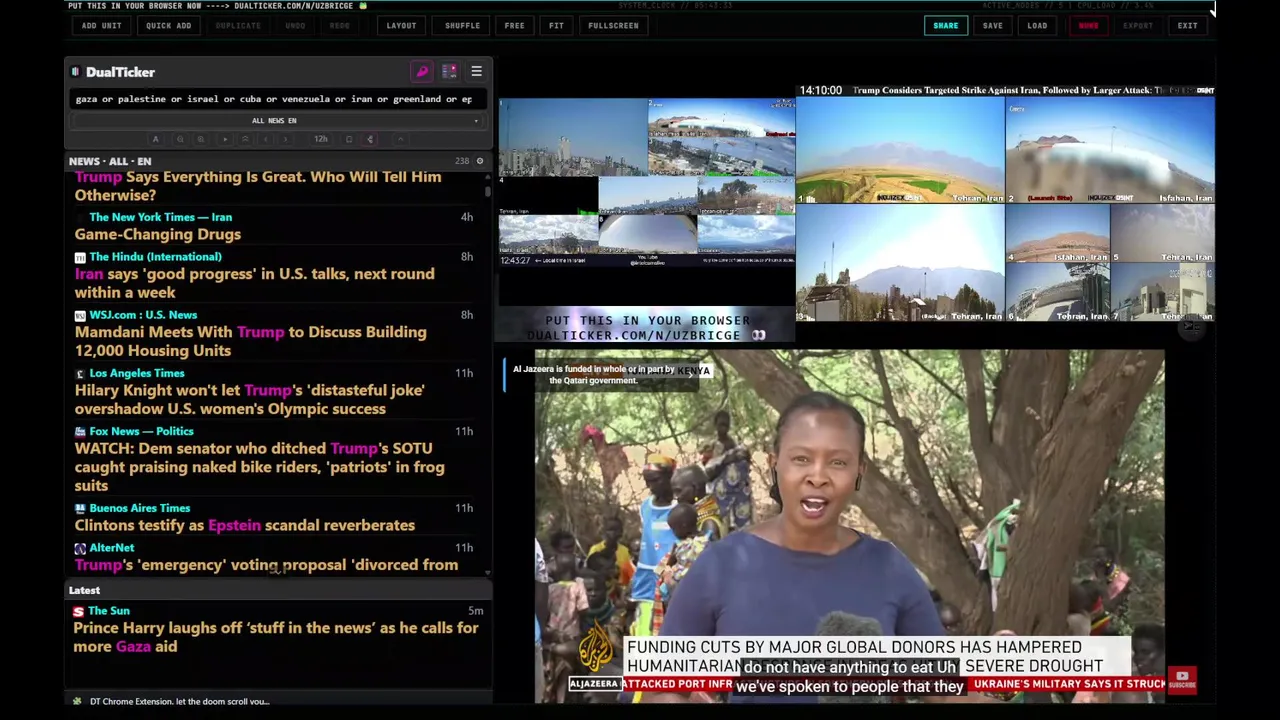This screenshot has height=720, width=1280.
Task: Click the zoom out magnifier icon
Action: 180,139
